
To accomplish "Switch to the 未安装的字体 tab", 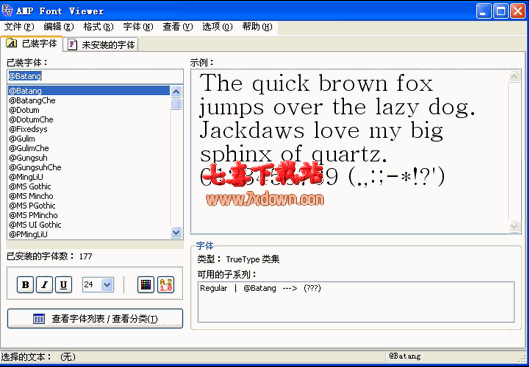I will point(101,45).
